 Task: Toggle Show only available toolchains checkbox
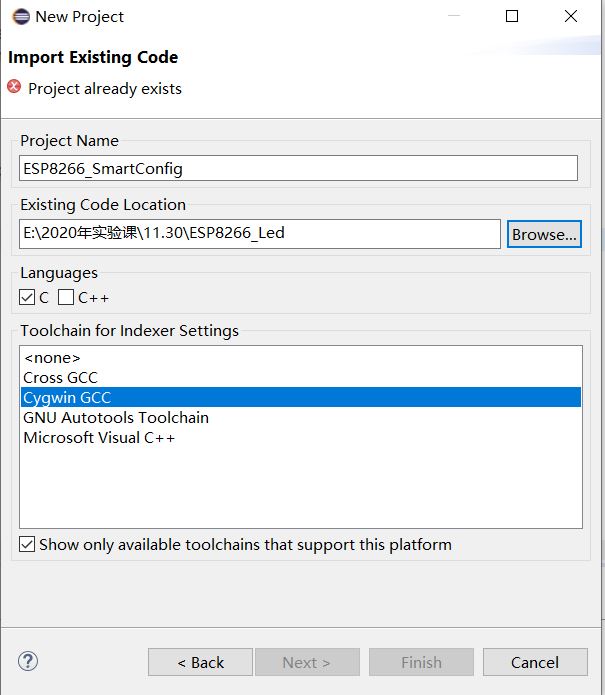27,544
